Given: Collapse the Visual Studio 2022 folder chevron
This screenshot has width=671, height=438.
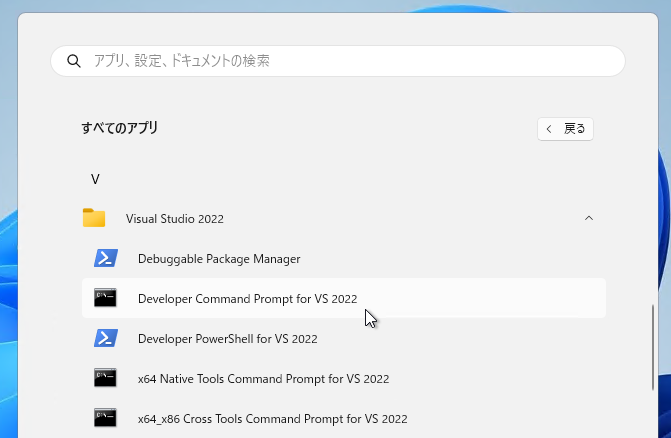Looking at the screenshot, I should pyautogui.click(x=589, y=218).
